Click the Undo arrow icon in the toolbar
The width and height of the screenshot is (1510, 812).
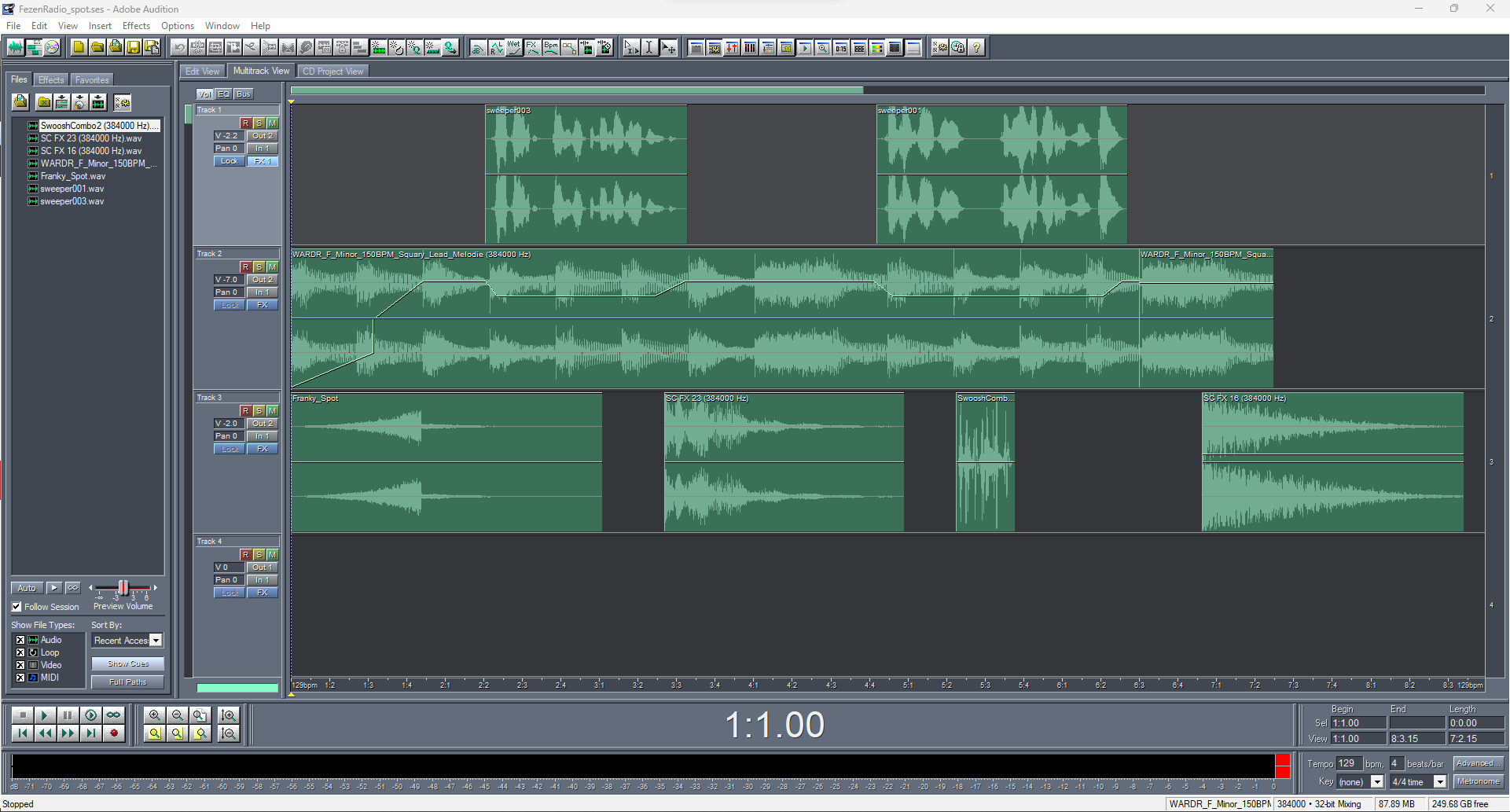(179, 47)
